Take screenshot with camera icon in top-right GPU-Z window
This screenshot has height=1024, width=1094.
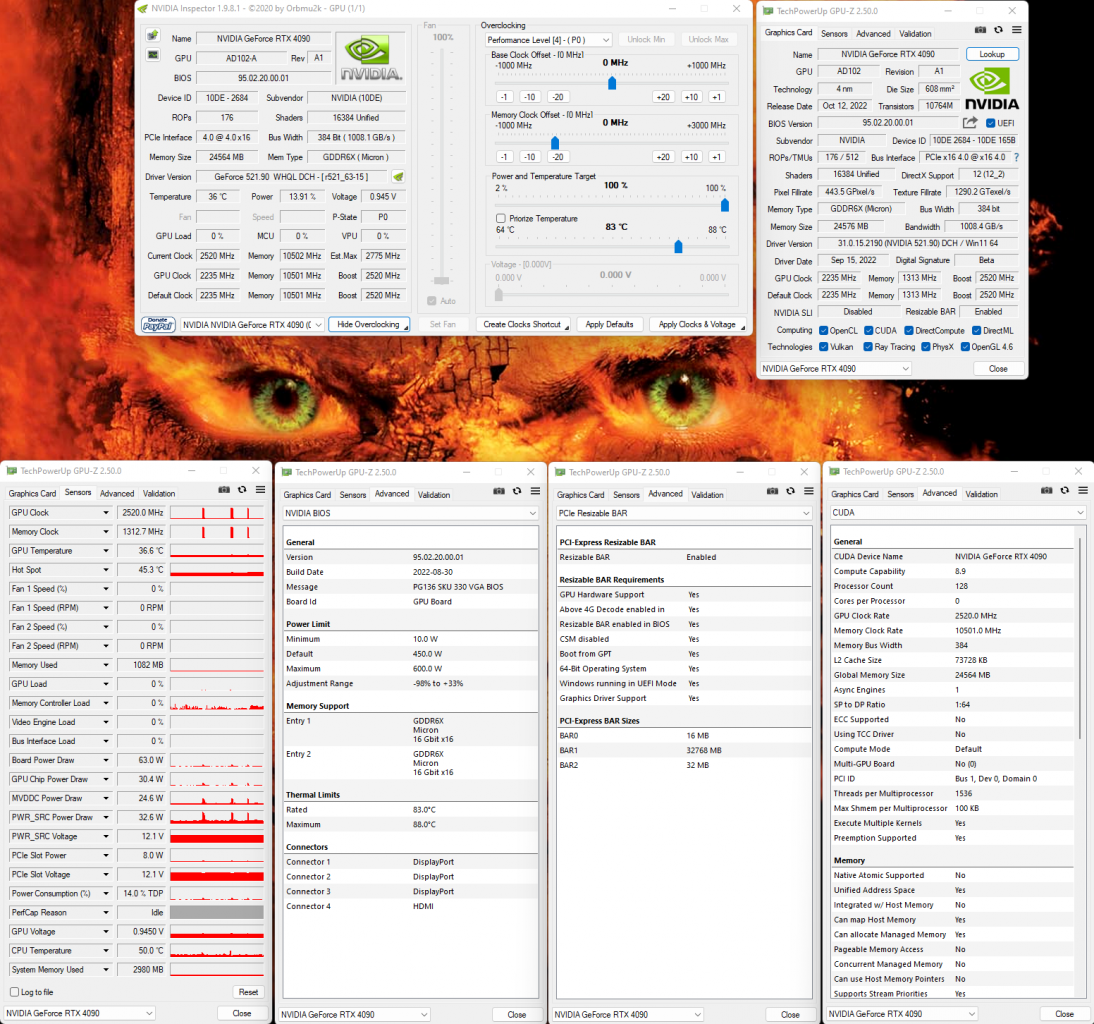[980, 30]
